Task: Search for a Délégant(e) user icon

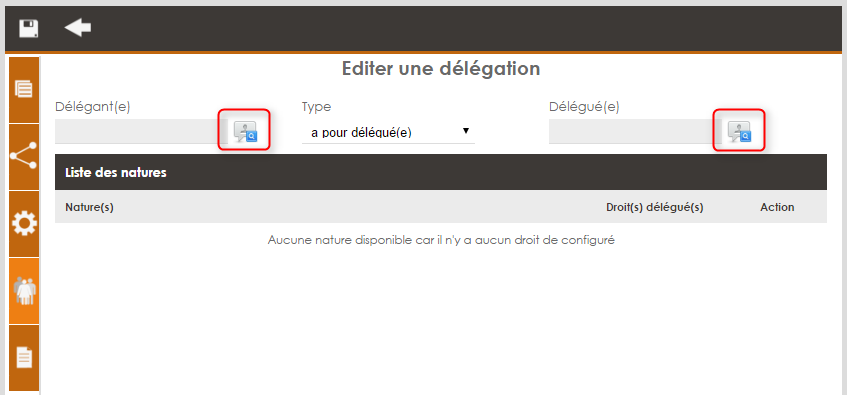Action: tap(245, 131)
